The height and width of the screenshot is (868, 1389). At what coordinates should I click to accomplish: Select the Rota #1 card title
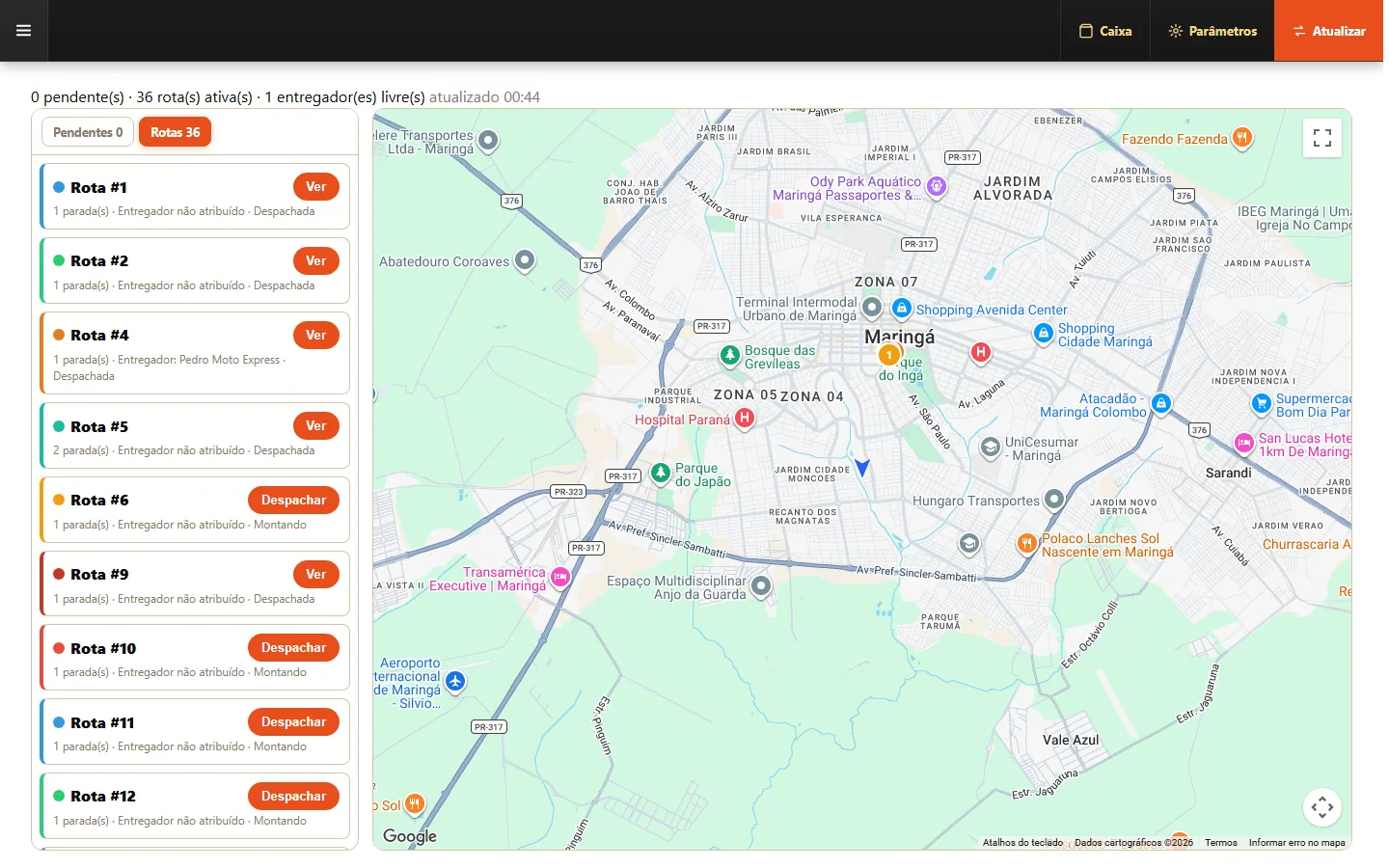tap(98, 188)
